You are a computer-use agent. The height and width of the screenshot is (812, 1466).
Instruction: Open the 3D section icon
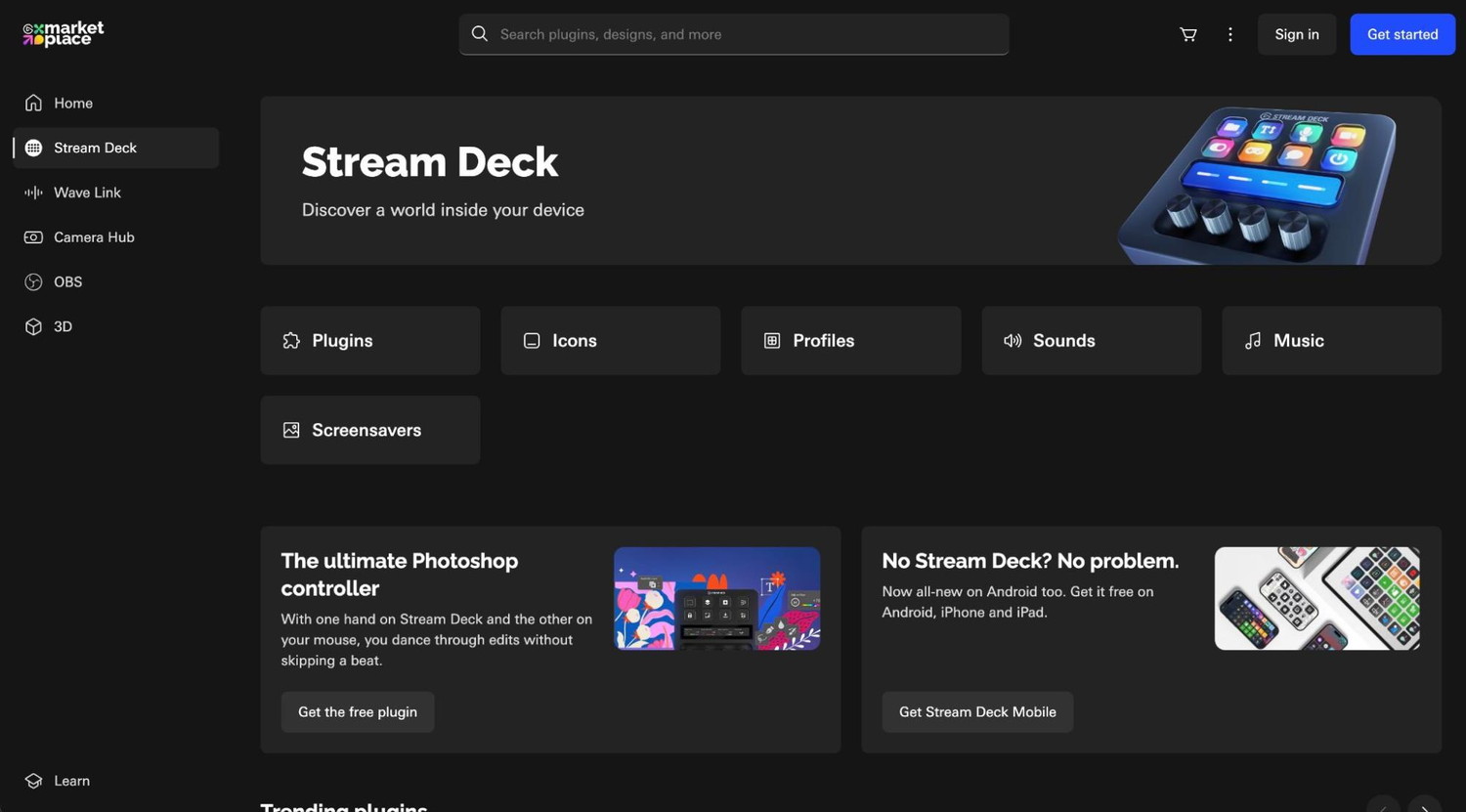pyautogui.click(x=33, y=327)
